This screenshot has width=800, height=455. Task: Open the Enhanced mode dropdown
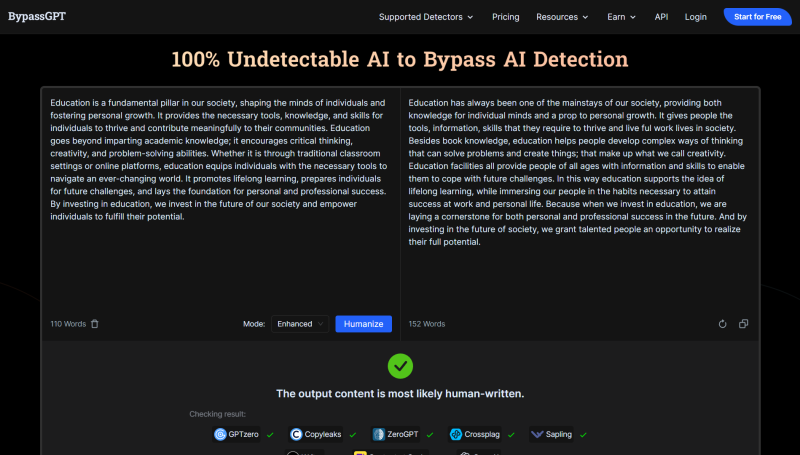(x=300, y=324)
